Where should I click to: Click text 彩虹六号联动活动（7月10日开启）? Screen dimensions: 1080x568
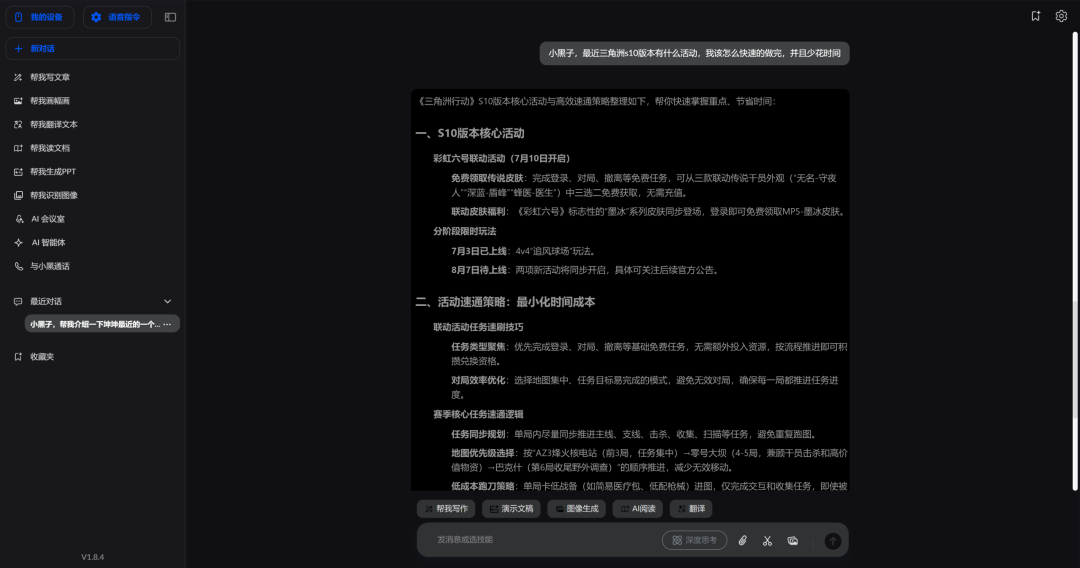(x=501, y=158)
